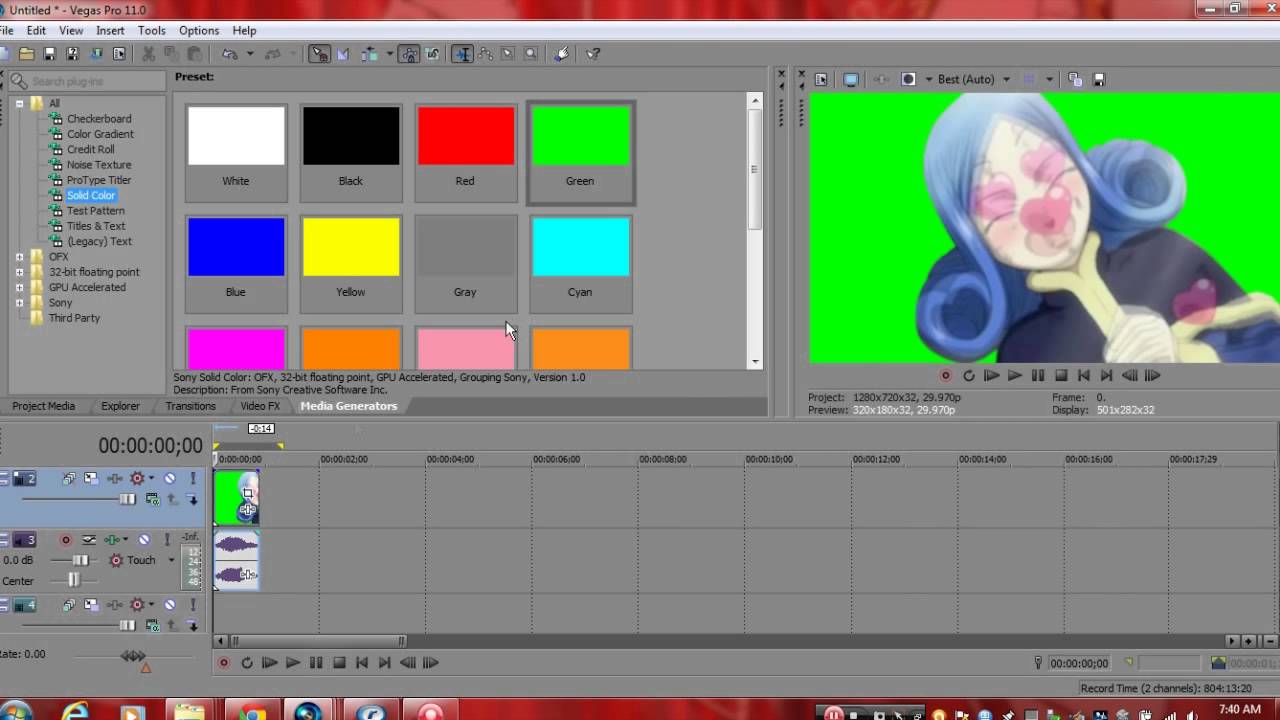Pause playback in the preview transport
The height and width of the screenshot is (720, 1280).
click(1038, 376)
